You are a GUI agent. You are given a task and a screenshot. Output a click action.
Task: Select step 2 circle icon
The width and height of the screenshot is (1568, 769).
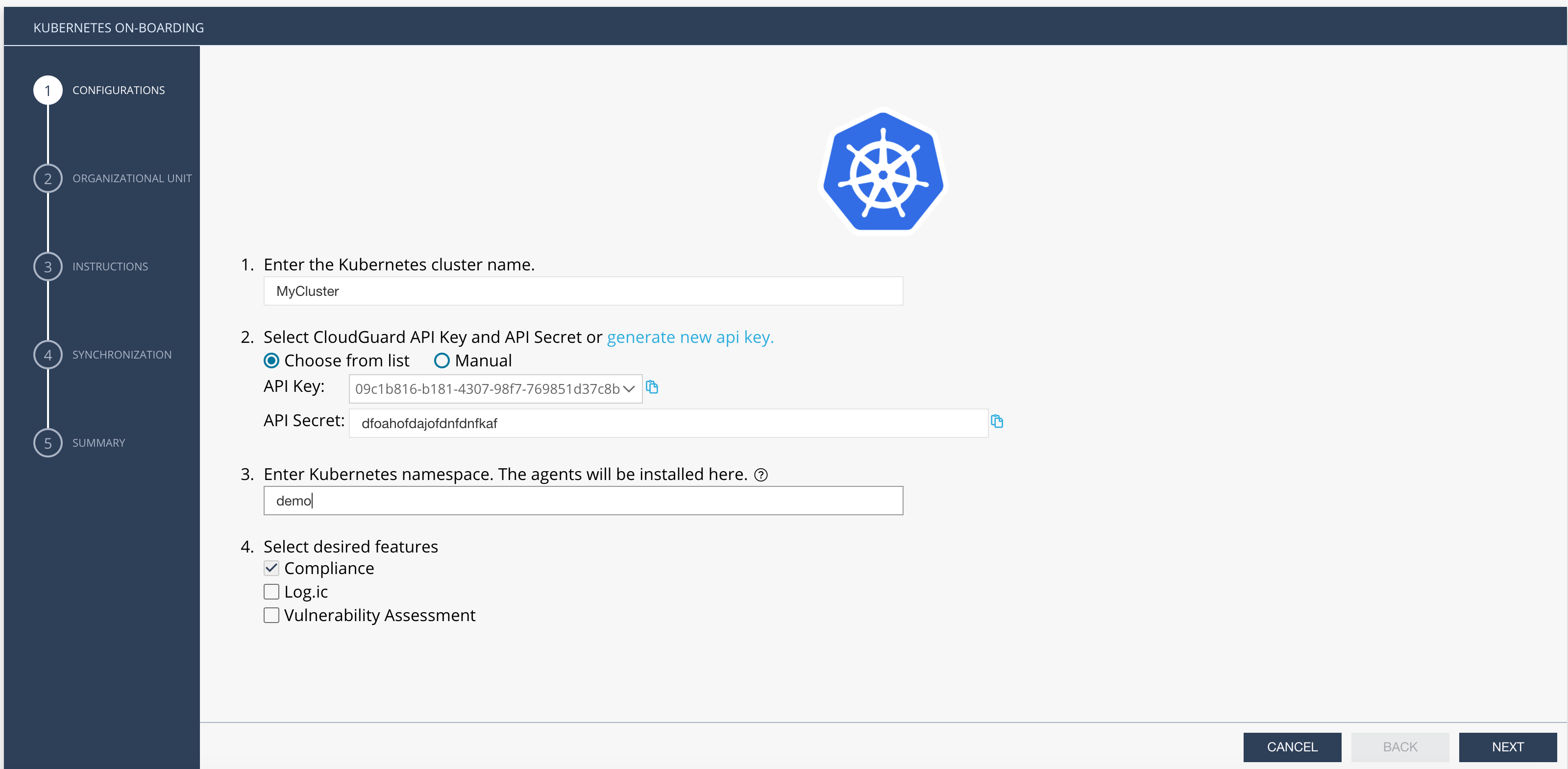(x=48, y=178)
